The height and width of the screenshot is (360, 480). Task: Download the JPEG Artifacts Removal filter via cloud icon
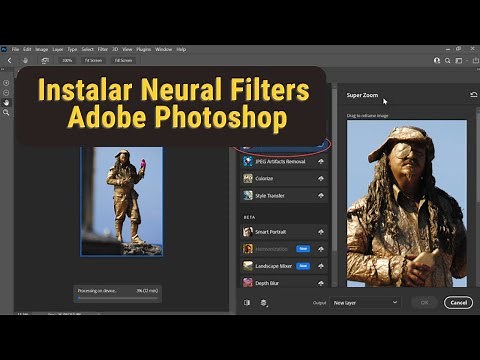(x=321, y=161)
